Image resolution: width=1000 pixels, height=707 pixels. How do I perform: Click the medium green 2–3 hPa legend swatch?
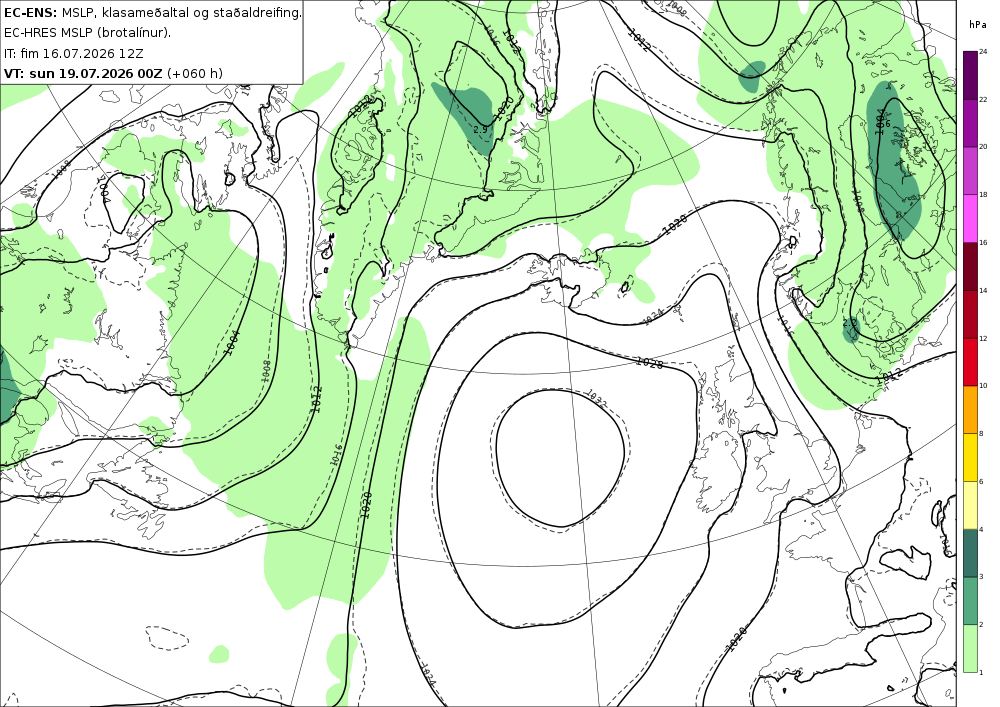970,601
